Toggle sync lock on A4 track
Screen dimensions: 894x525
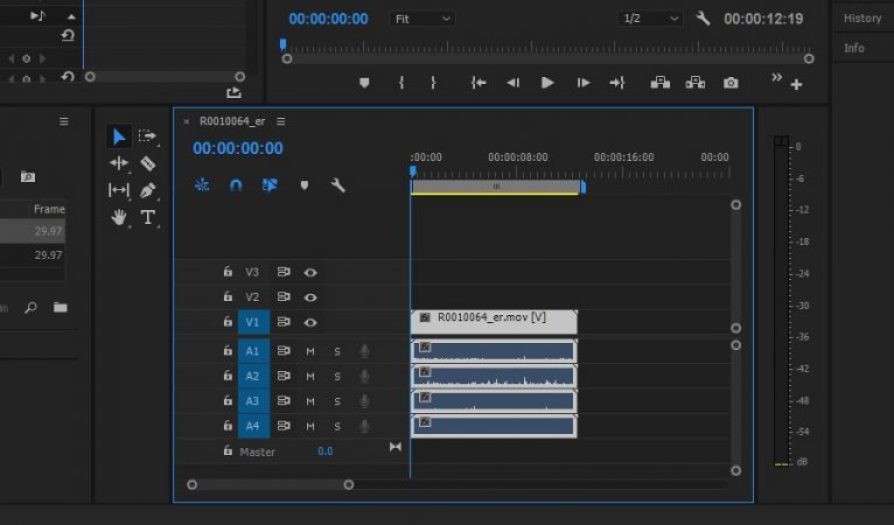click(x=283, y=426)
